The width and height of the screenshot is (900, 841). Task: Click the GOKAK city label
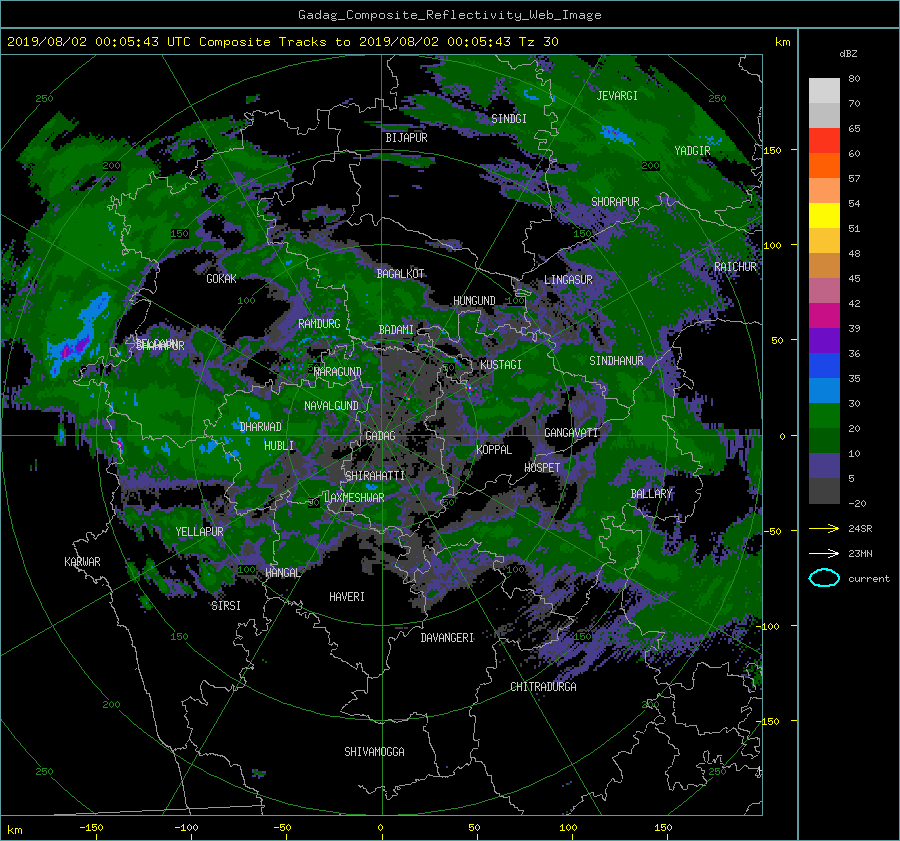(x=221, y=278)
